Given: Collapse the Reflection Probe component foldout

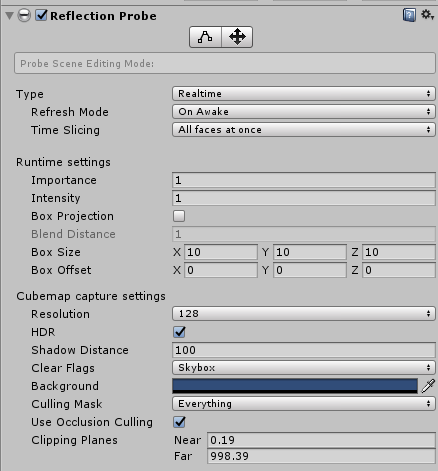Looking at the screenshot, I should (9, 16).
